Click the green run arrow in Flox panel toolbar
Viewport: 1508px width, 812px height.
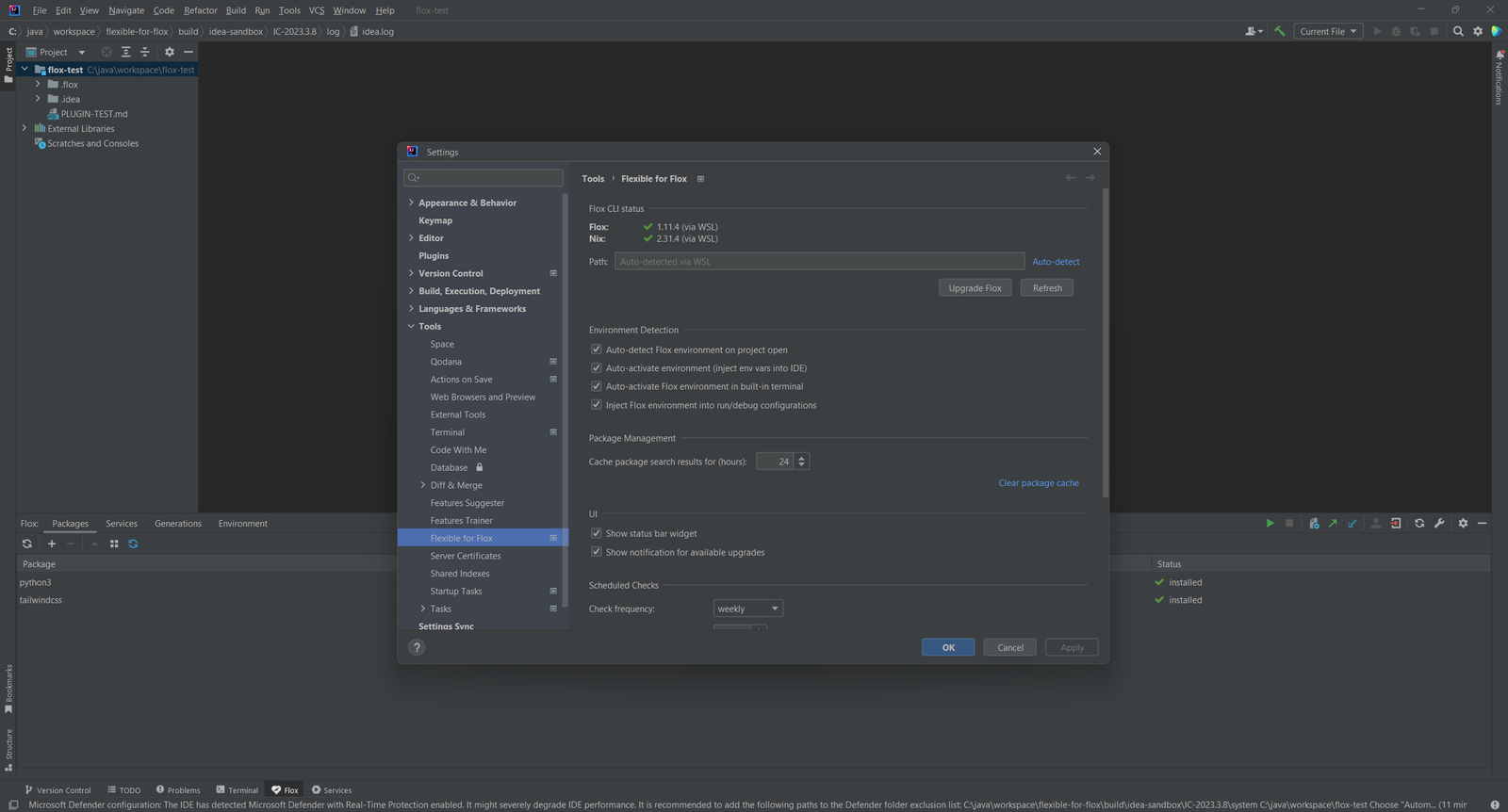(x=1270, y=523)
